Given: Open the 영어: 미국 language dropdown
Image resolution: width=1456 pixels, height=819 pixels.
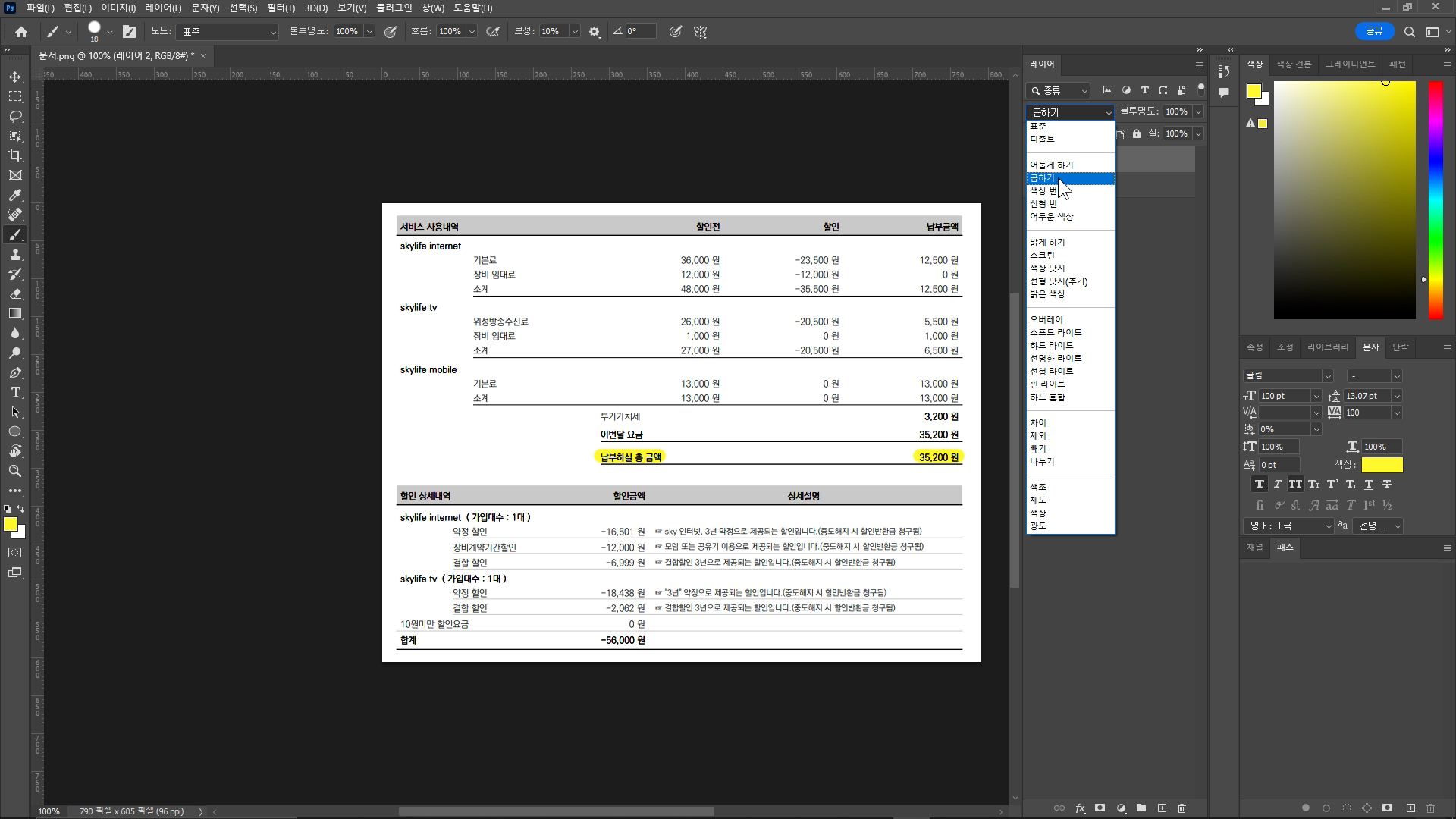Looking at the screenshot, I should pyautogui.click(x=1288, y=526).
